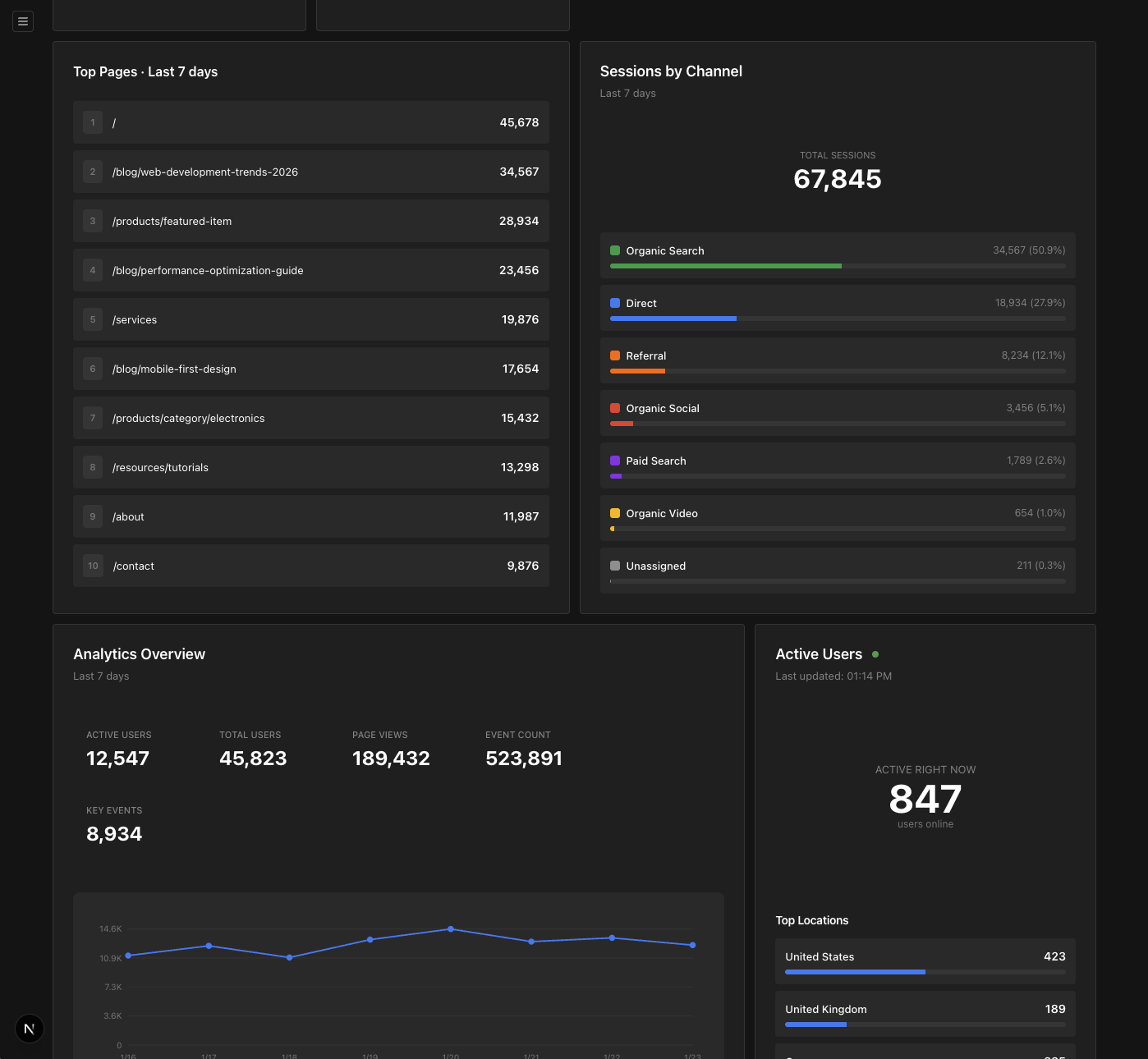Click the Key Events metric 8,934
This screenshot has width=1148, height=1059.
pyautogui.click(x=114, y=834)
